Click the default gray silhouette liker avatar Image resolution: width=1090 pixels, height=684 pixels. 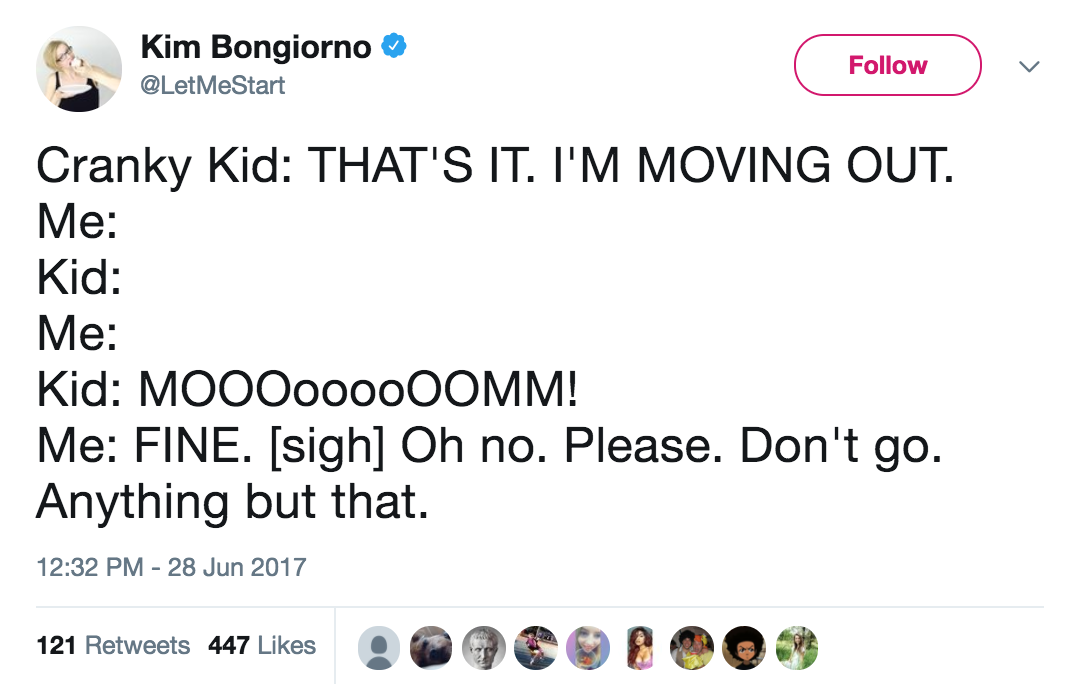tap(379, 647)
